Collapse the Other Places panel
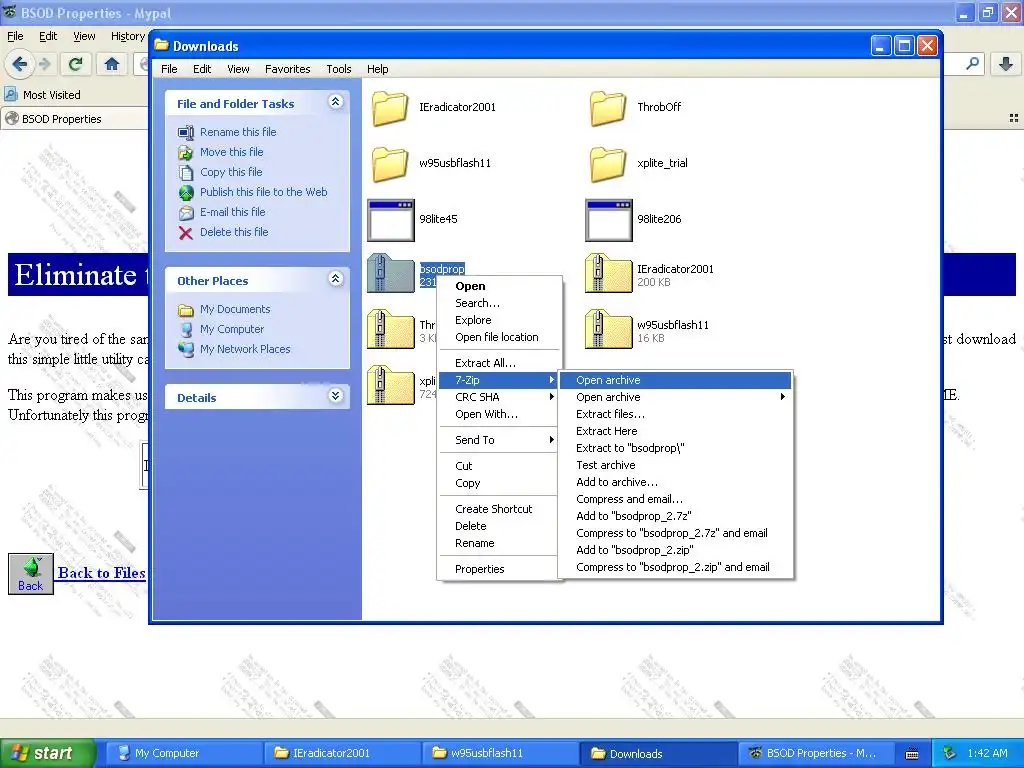The height and width of the screenshot is (768, 1024). [x=336, y=279]
